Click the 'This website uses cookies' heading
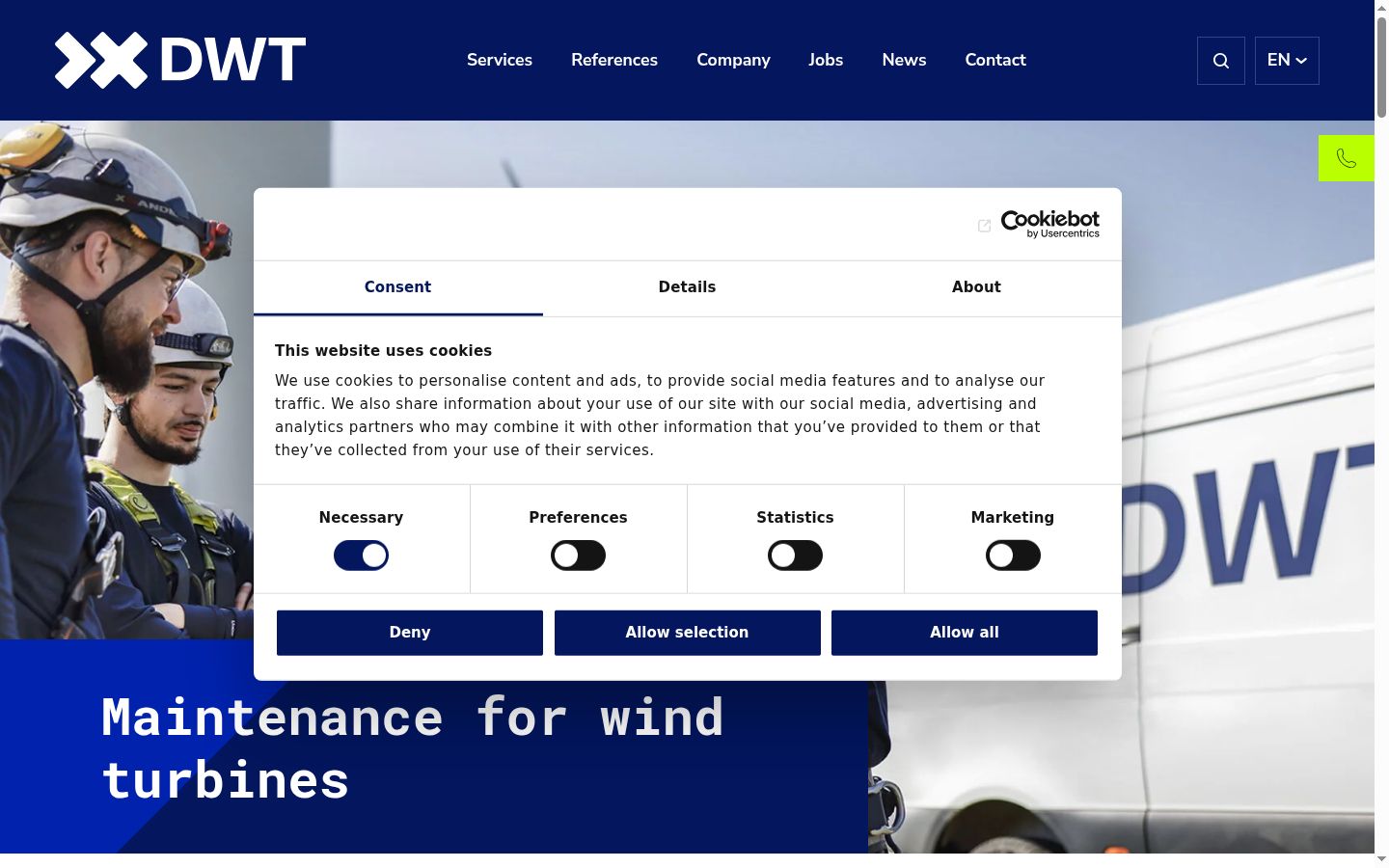This screenshot has width=1389, height=868. [383, 351]
